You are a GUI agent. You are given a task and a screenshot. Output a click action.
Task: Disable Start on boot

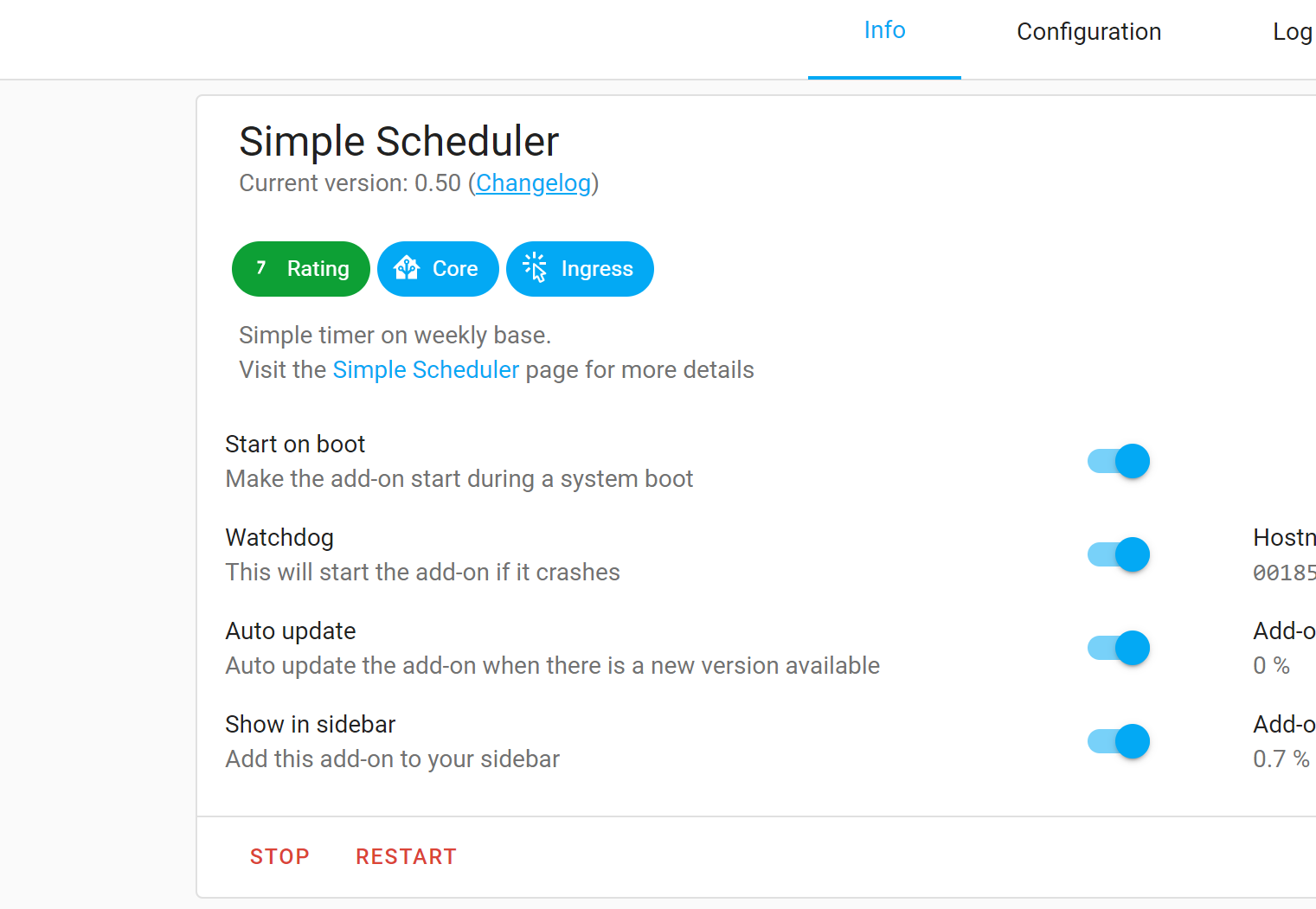pos(1118,461)
